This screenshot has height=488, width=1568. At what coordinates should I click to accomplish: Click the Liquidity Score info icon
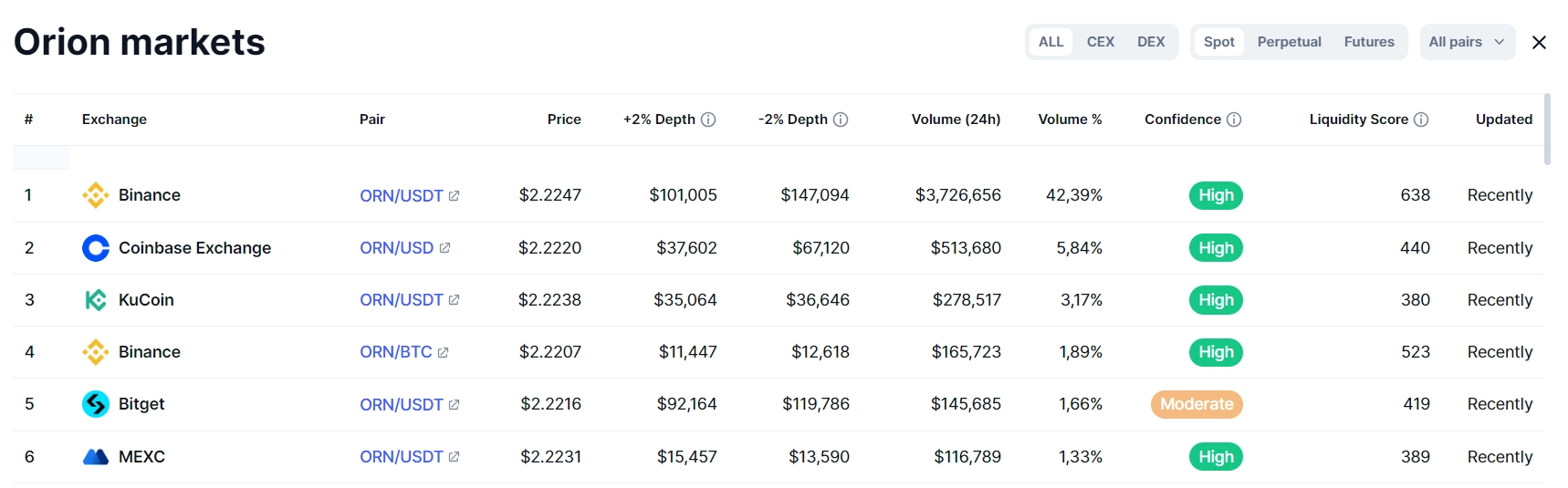pos(1421,119)
